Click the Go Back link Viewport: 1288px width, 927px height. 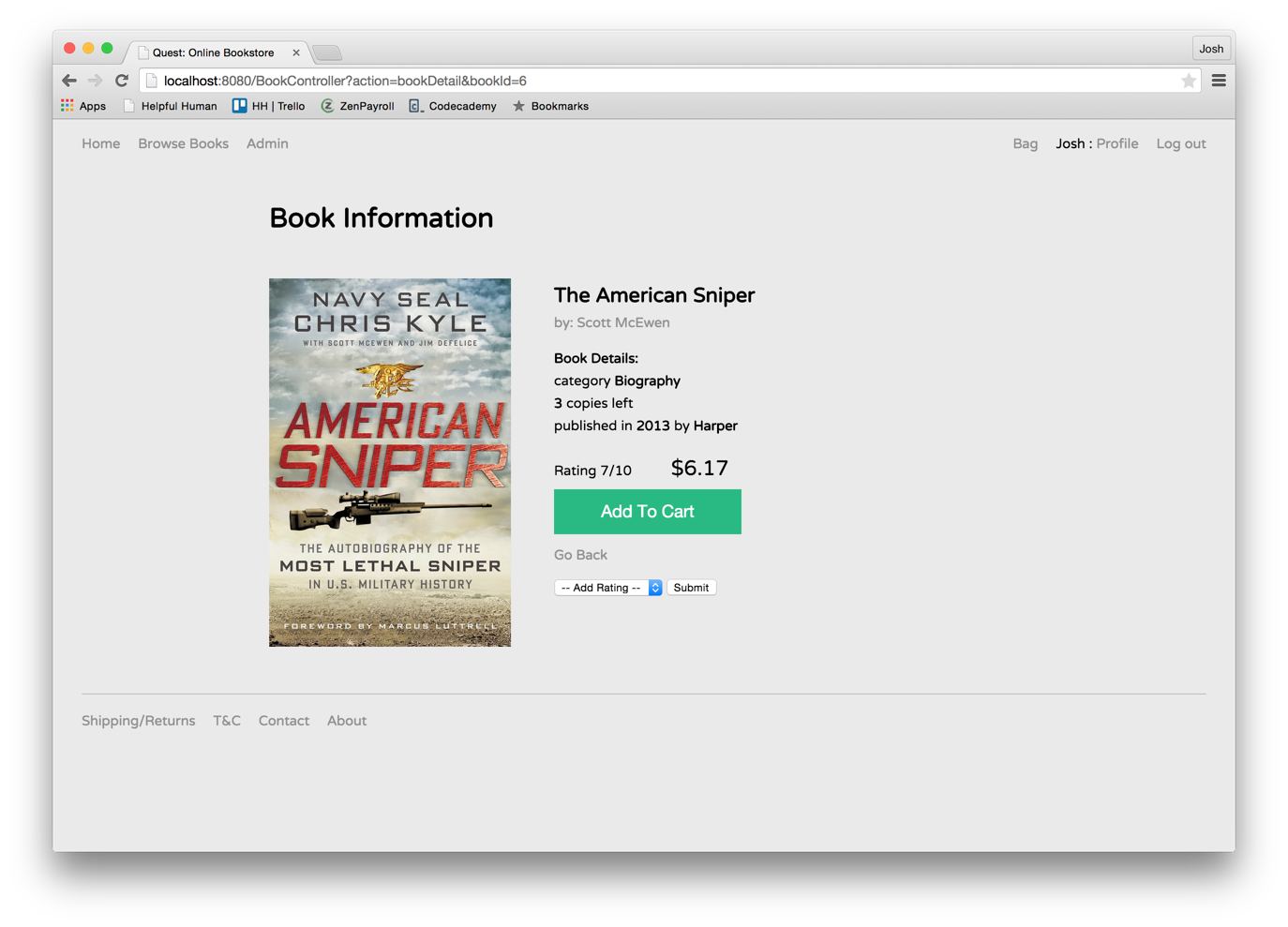[x=580, y=554]
